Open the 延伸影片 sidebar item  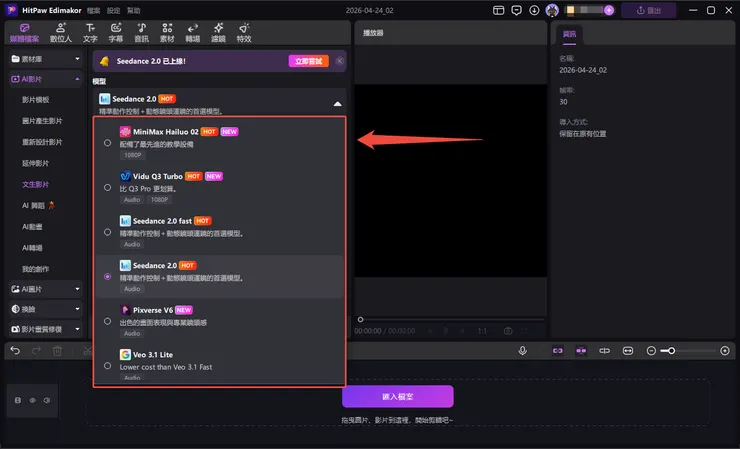click(36, 163)
